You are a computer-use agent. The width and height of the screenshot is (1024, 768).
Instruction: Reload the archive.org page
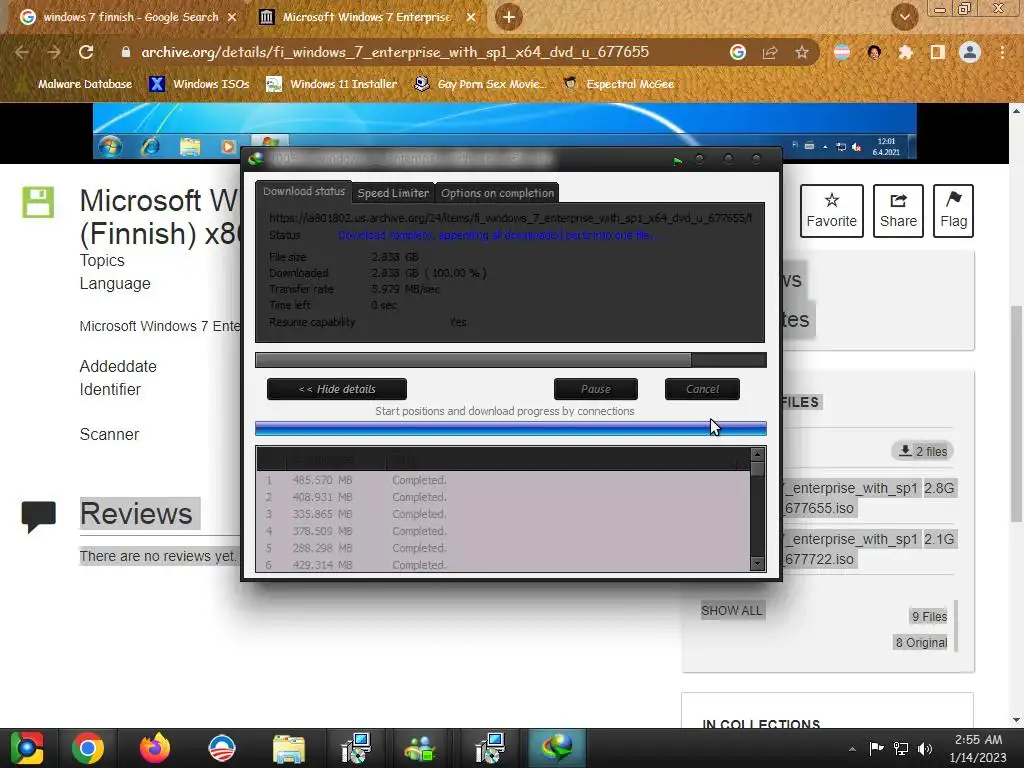coord(86,52)
